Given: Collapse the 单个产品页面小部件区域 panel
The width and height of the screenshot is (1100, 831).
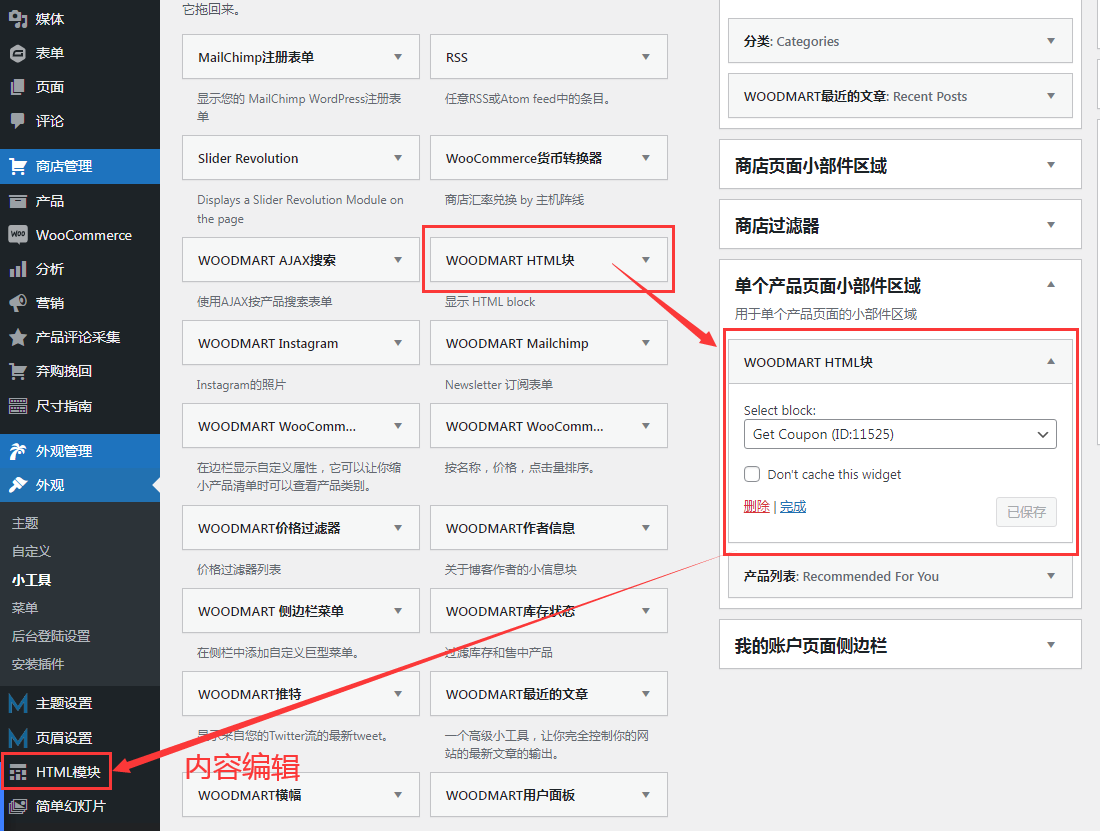Looking at the screenshot, I should (1051, 285).
